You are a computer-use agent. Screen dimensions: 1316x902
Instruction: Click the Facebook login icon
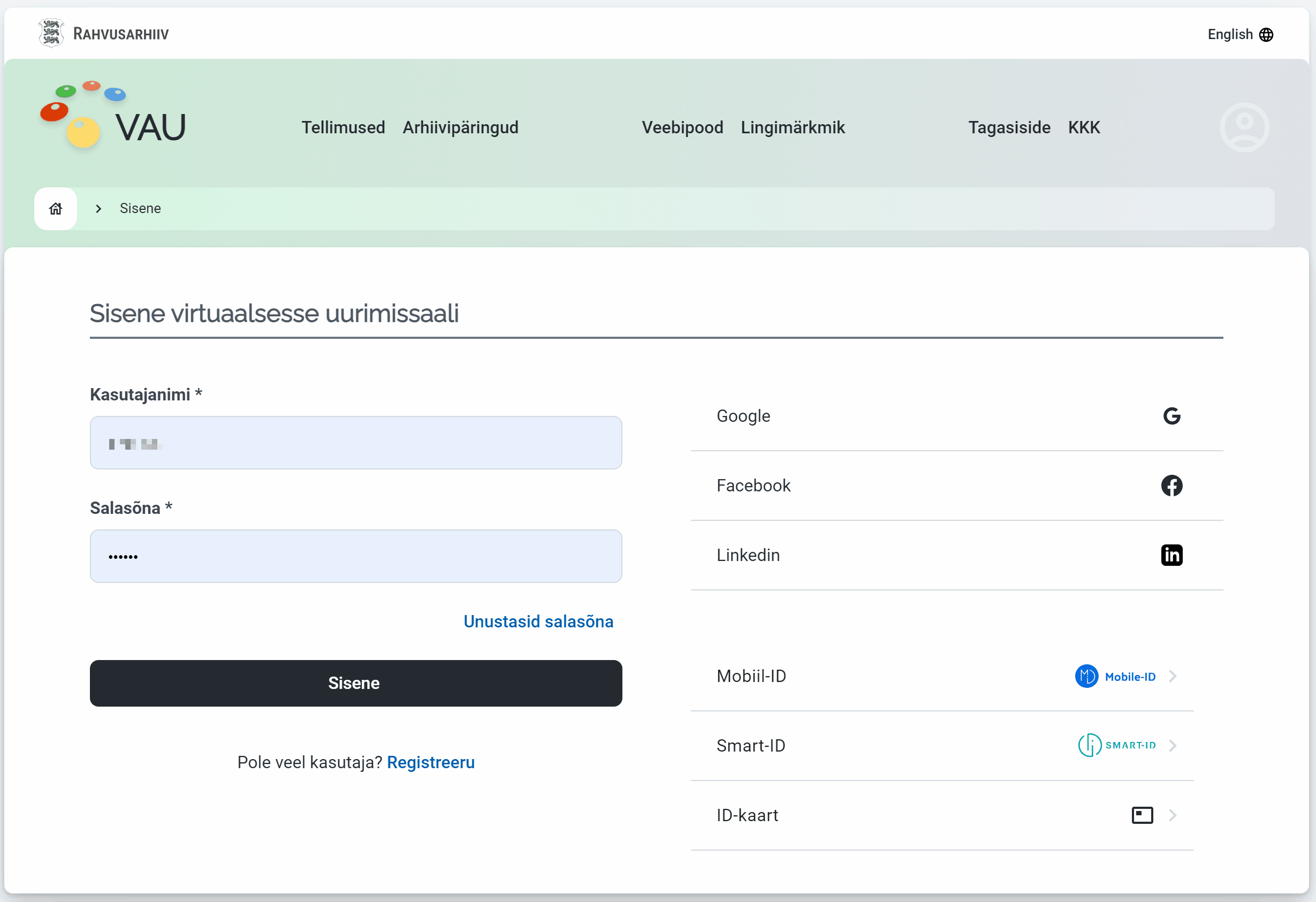tap(1172, 486)
